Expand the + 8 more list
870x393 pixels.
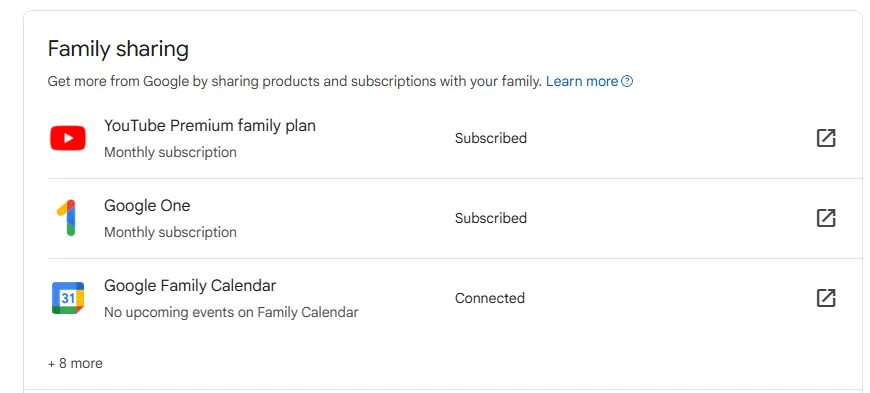coord(75,364)
